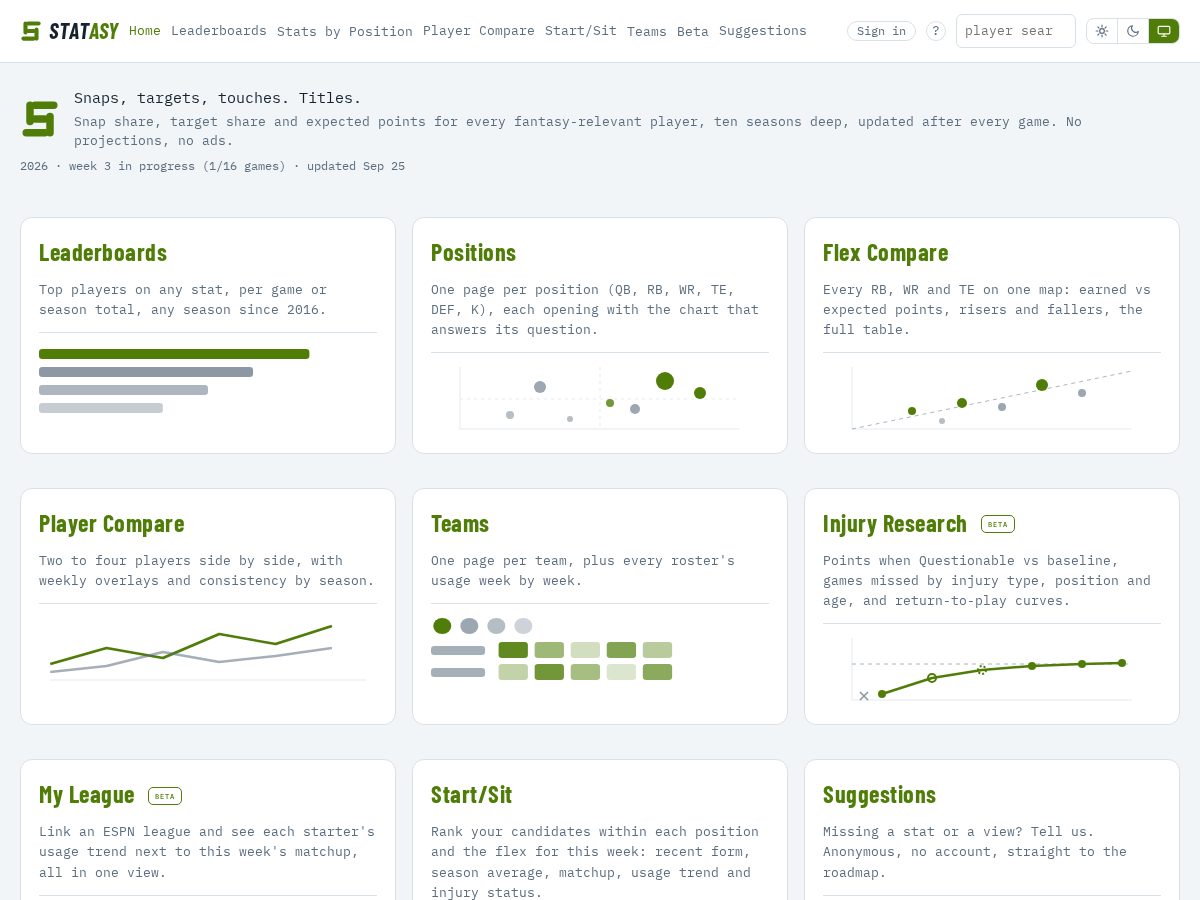1200x900 pixels.
Task: Open the Flex Compare card title
Action: click(x=886, y=252)
